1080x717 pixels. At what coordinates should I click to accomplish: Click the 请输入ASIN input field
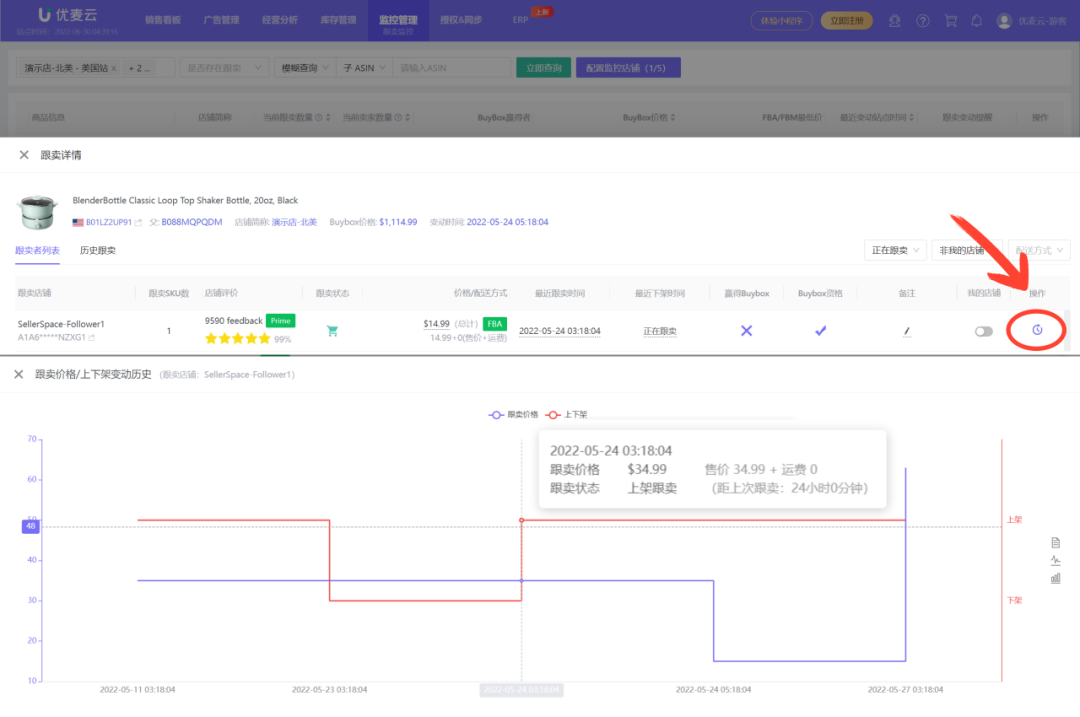point(452,67)
